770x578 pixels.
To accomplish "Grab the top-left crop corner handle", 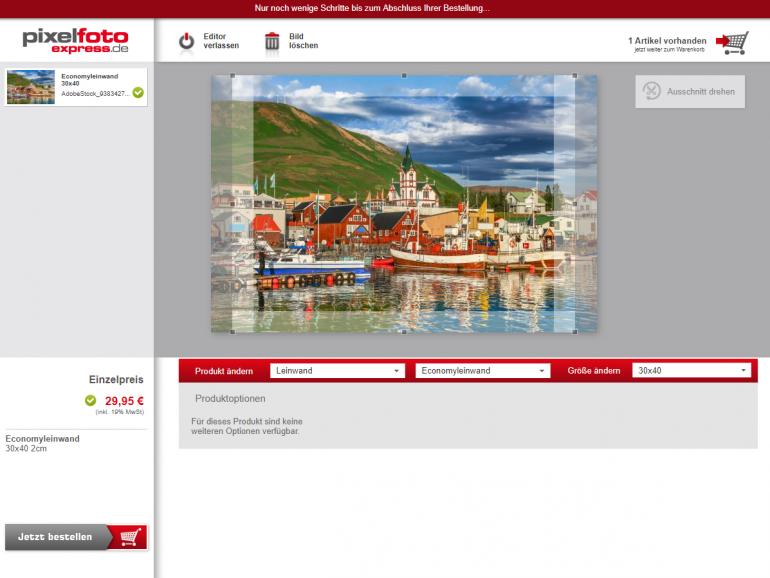I will point(233,76).
